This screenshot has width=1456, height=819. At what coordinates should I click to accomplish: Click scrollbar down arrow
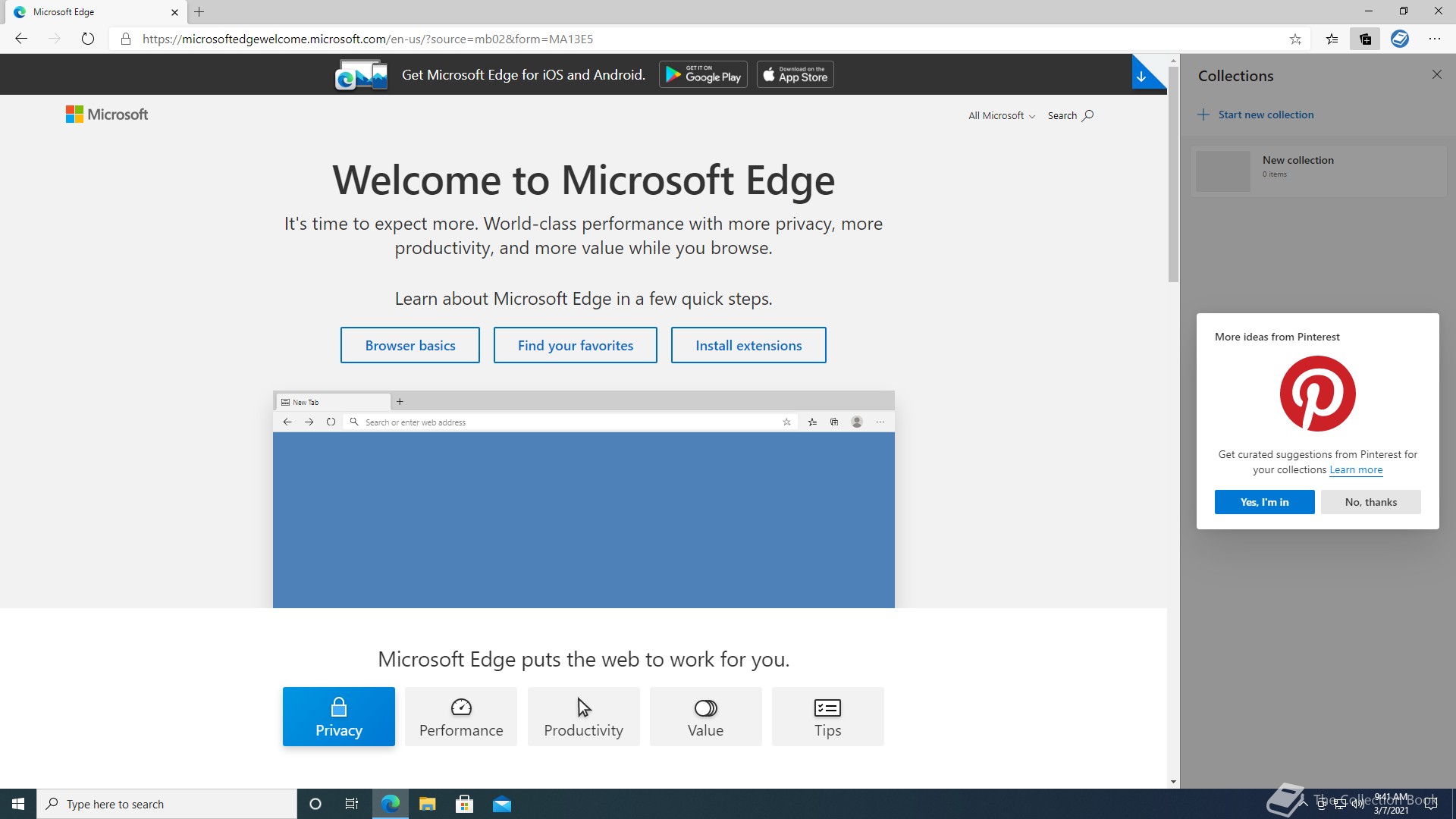pos(1173,782)
